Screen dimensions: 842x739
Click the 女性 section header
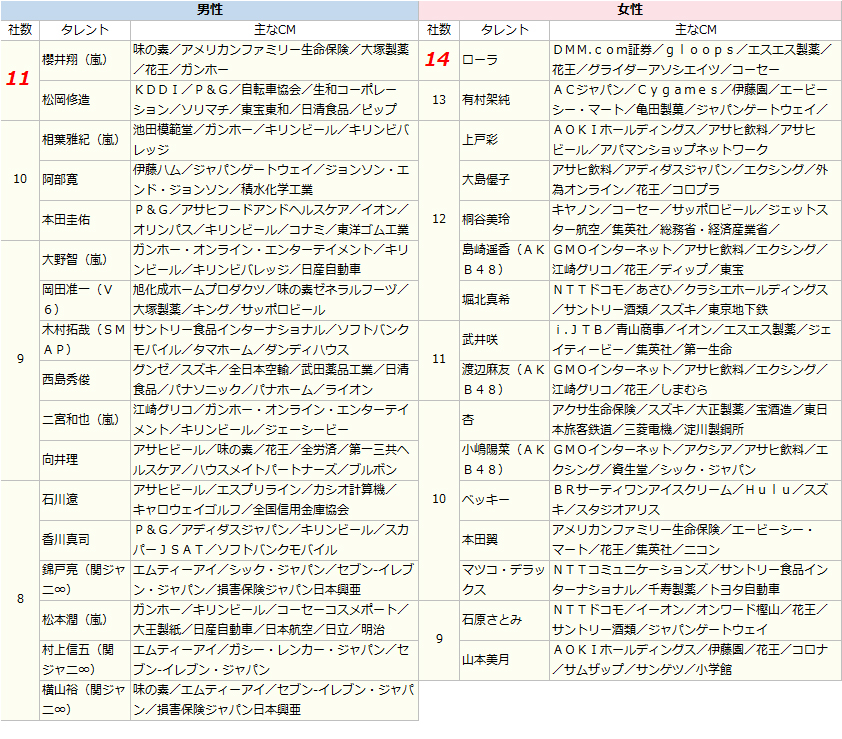[630, 10]
